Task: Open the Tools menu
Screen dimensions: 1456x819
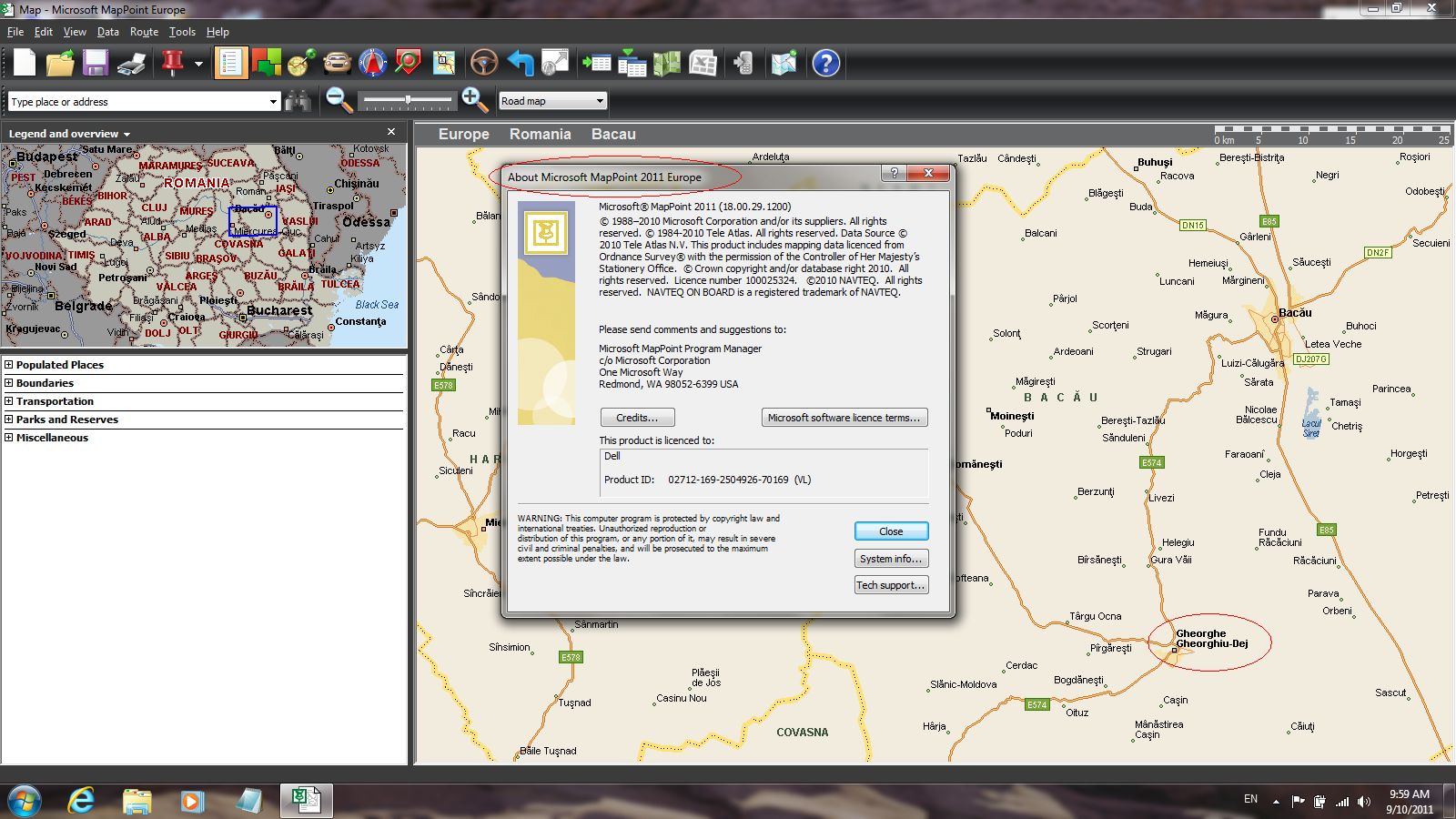Action: (182, 32)
